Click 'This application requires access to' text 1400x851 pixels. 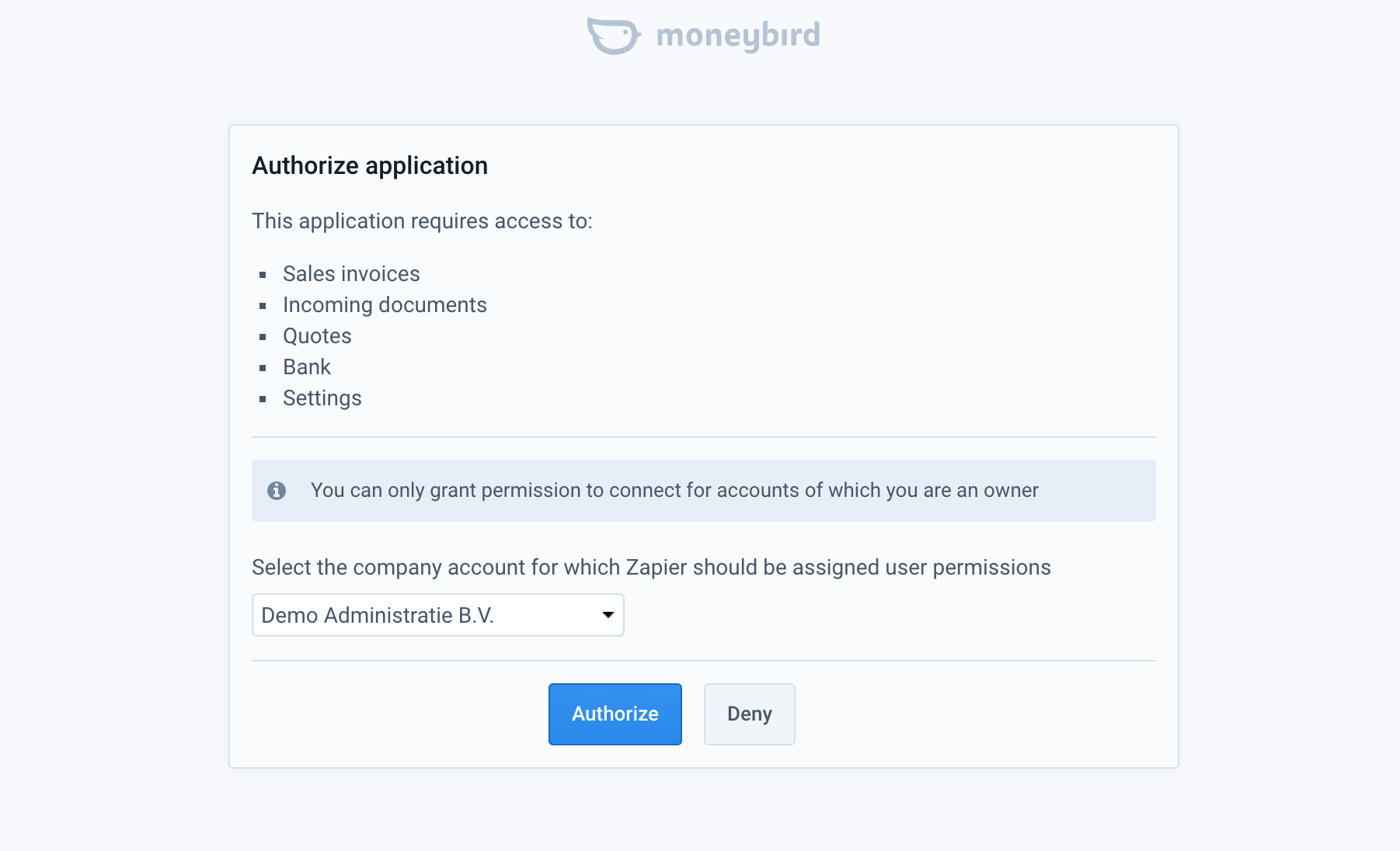click(x=422, y=221)
